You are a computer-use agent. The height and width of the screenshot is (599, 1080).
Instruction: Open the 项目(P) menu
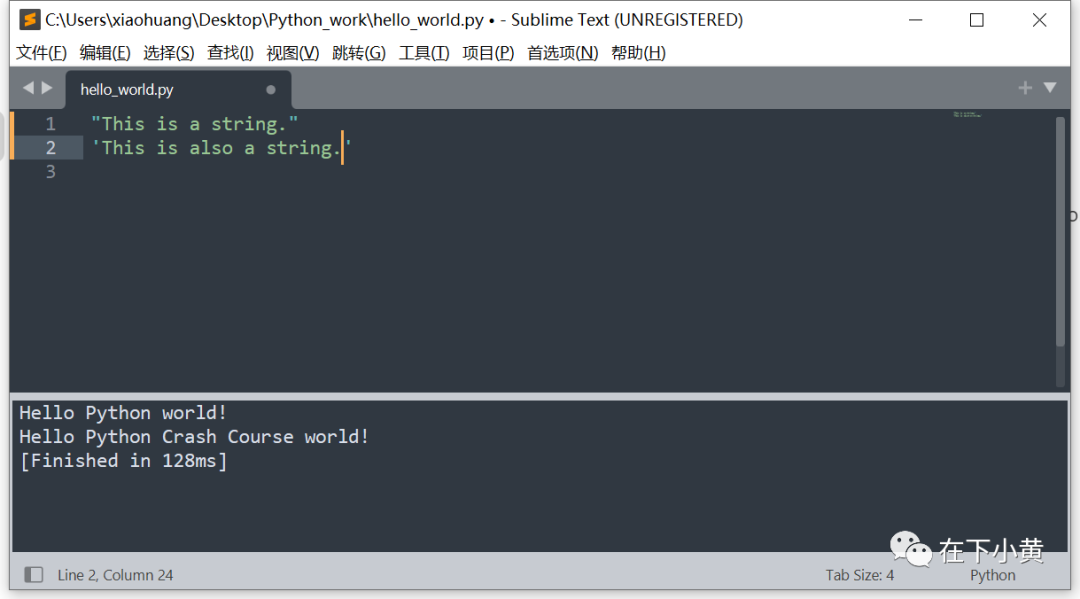[488, 53]
